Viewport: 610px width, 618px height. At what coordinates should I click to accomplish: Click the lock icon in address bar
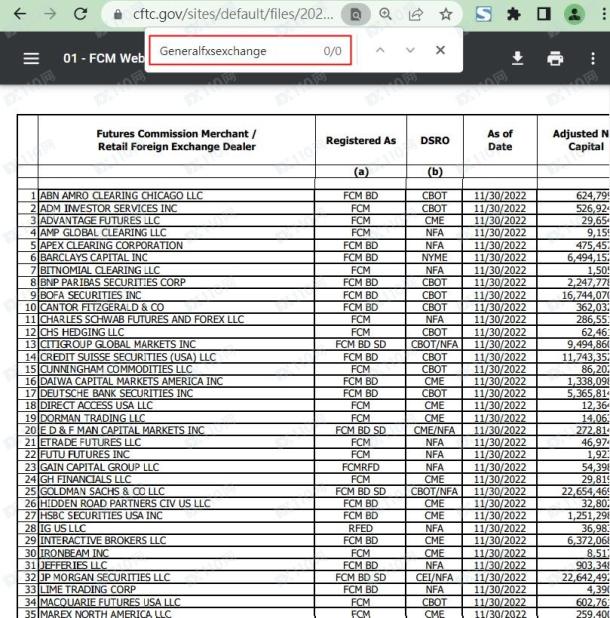(x=117, y=15)
